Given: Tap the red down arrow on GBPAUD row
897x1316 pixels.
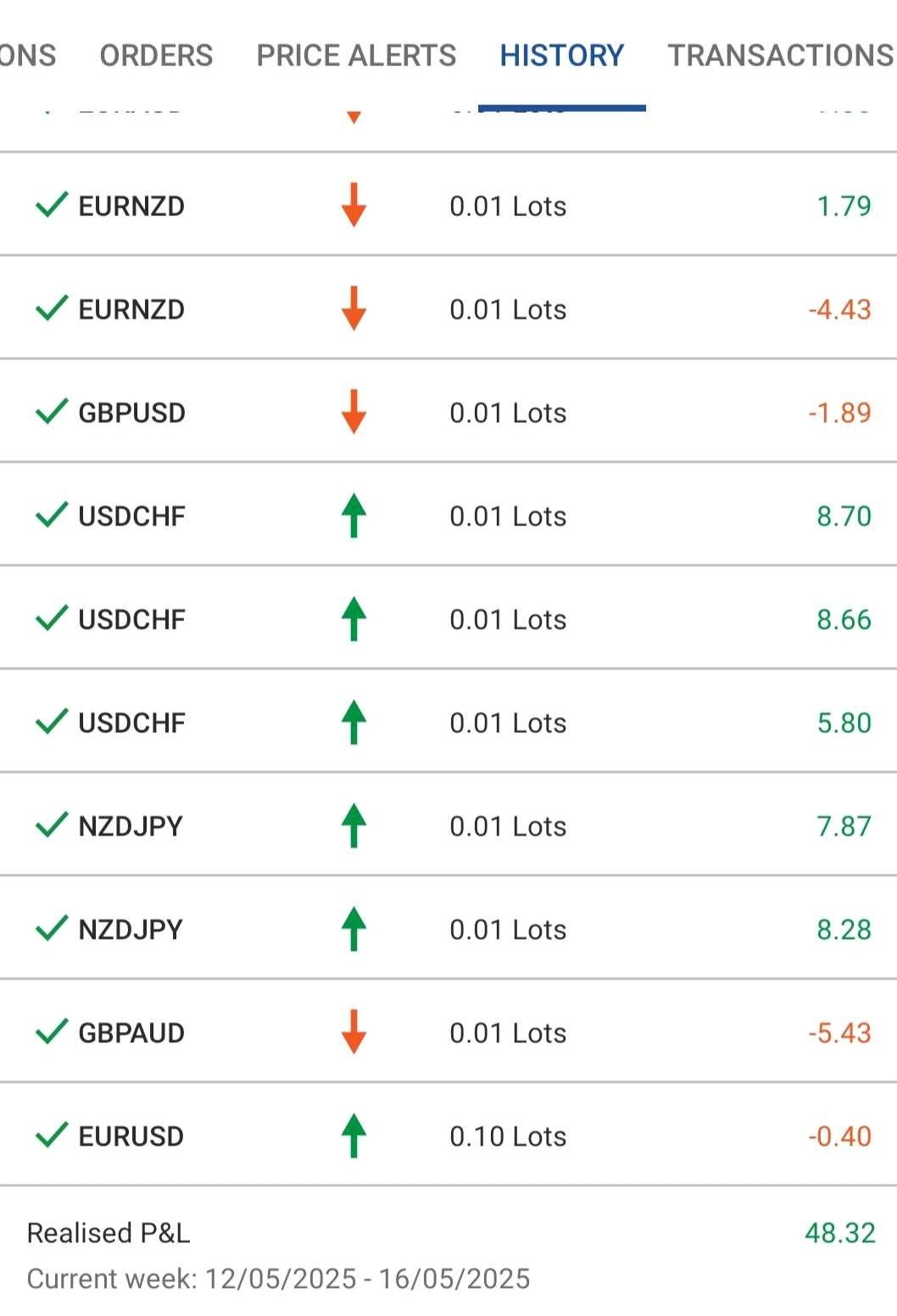Looking at the screenshot, I should (x=354, y=1032).
